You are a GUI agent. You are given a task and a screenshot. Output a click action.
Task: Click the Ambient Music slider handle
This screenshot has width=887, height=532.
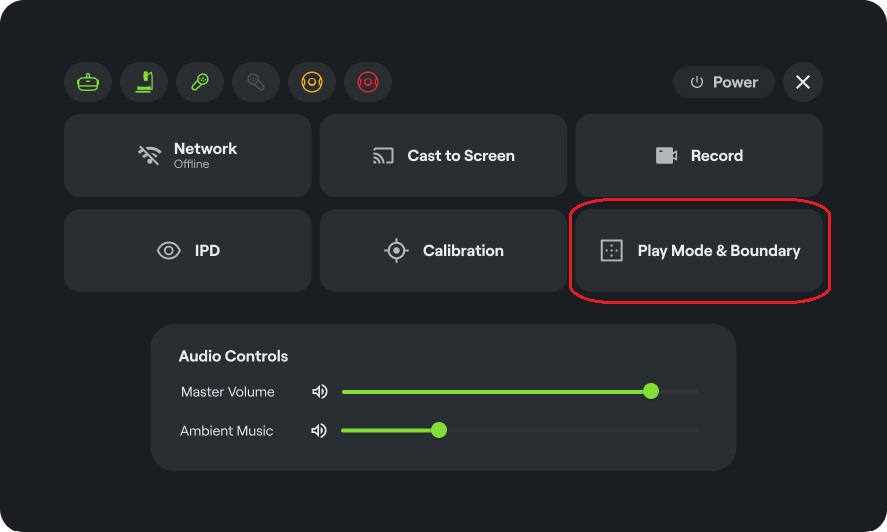tap(438, 430)
